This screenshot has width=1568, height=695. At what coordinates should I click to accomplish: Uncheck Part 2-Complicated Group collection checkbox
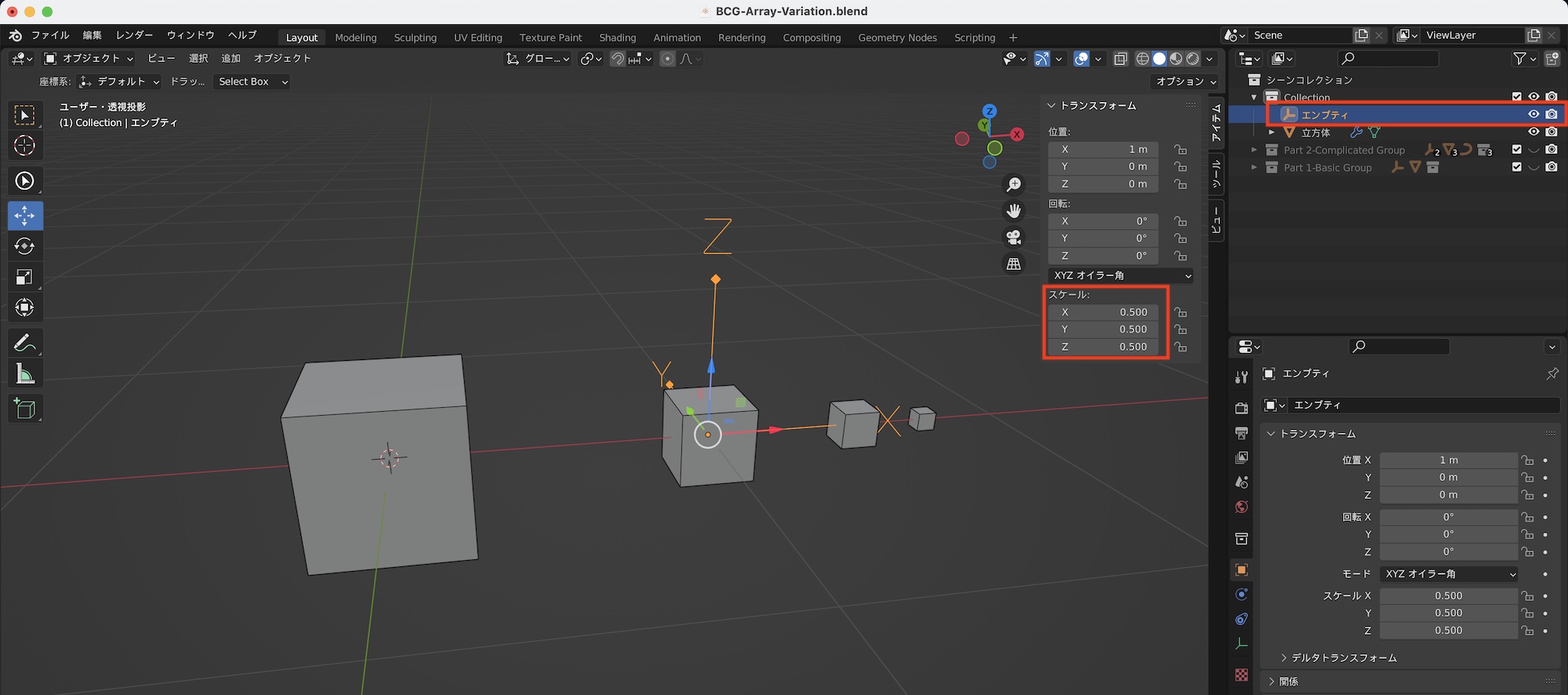1517,150
